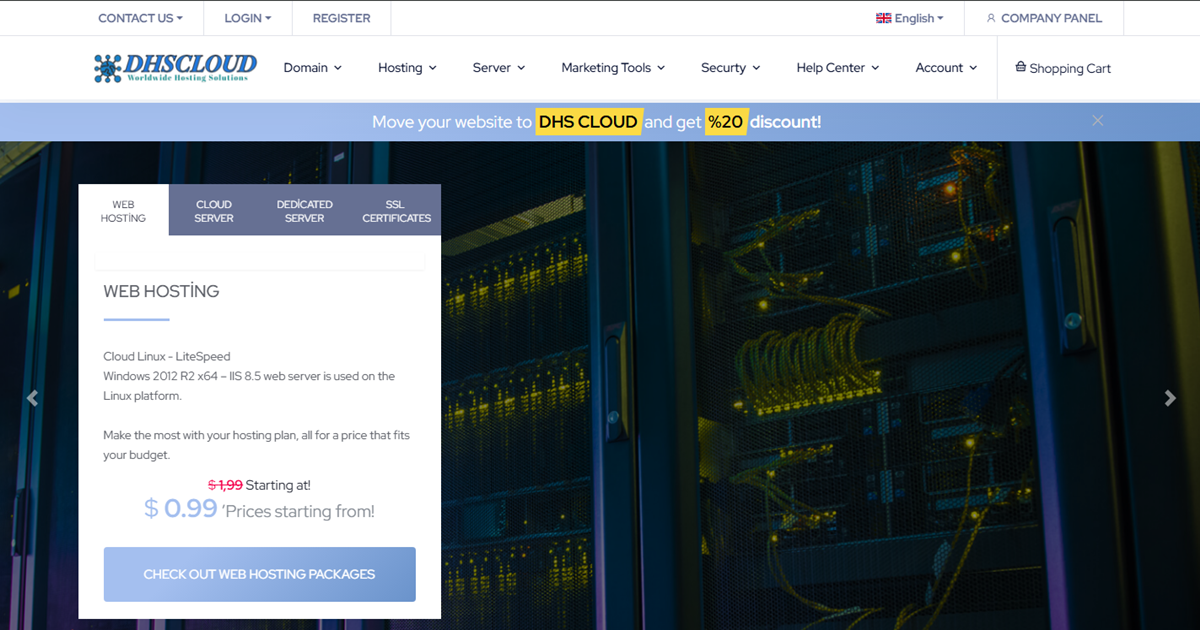Image resolution: width=1200 pixels, height=630 pixels.
Task: Click Check Out Web Hosting Packages button
Action: tap(259, 574)
